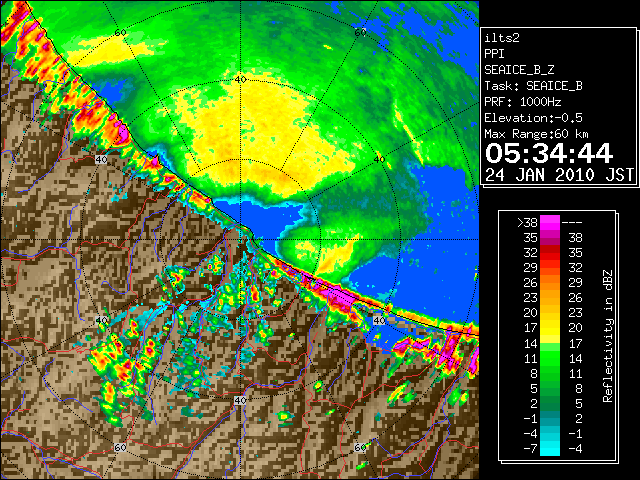This screenshot has width=640, height=480.
Task: Click the '05:34:44' timestamp
Action: pos(549,153)
